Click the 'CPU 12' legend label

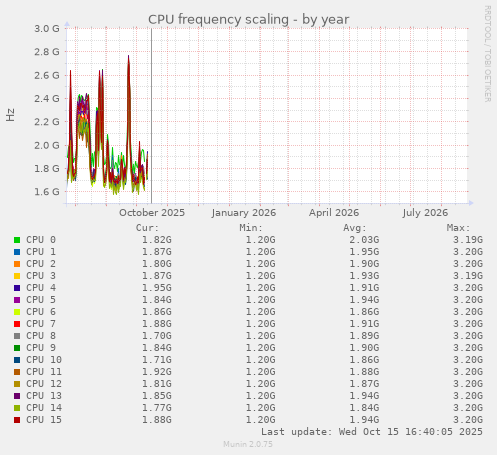(x=44, y=384)
